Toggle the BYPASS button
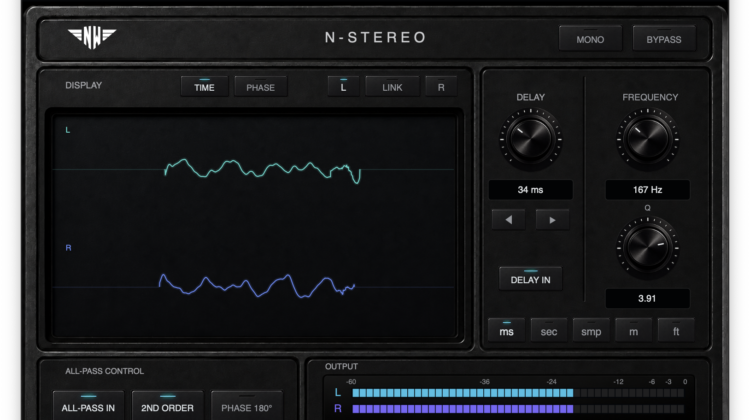This screenshot has width=750, height=420. pos(664,39)
